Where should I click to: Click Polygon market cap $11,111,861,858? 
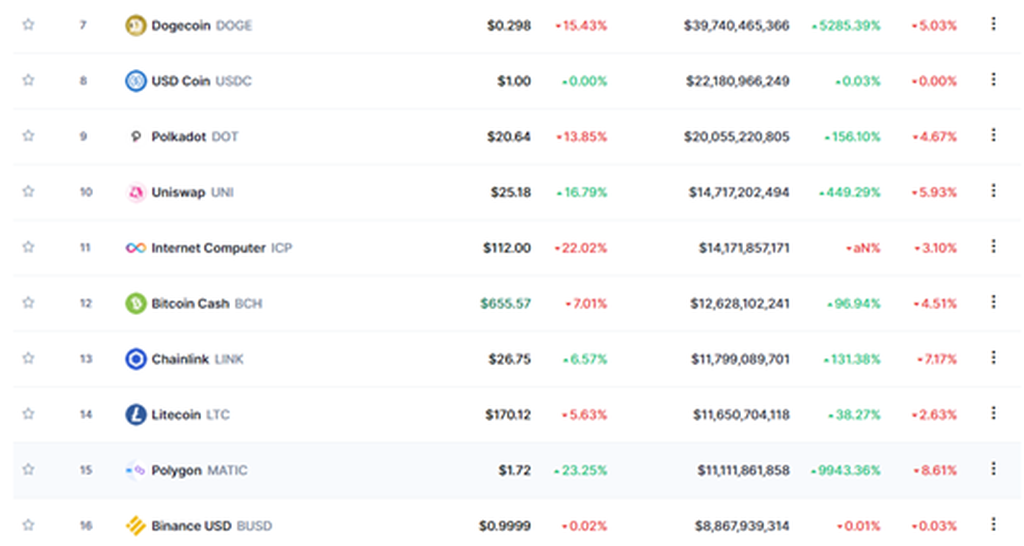(743, 470)
